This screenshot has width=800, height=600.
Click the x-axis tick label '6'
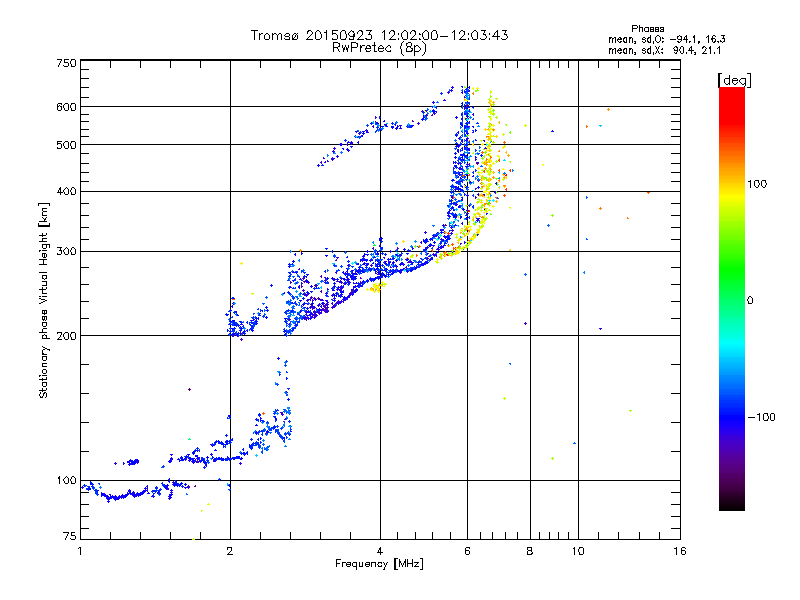coord(467,551)
